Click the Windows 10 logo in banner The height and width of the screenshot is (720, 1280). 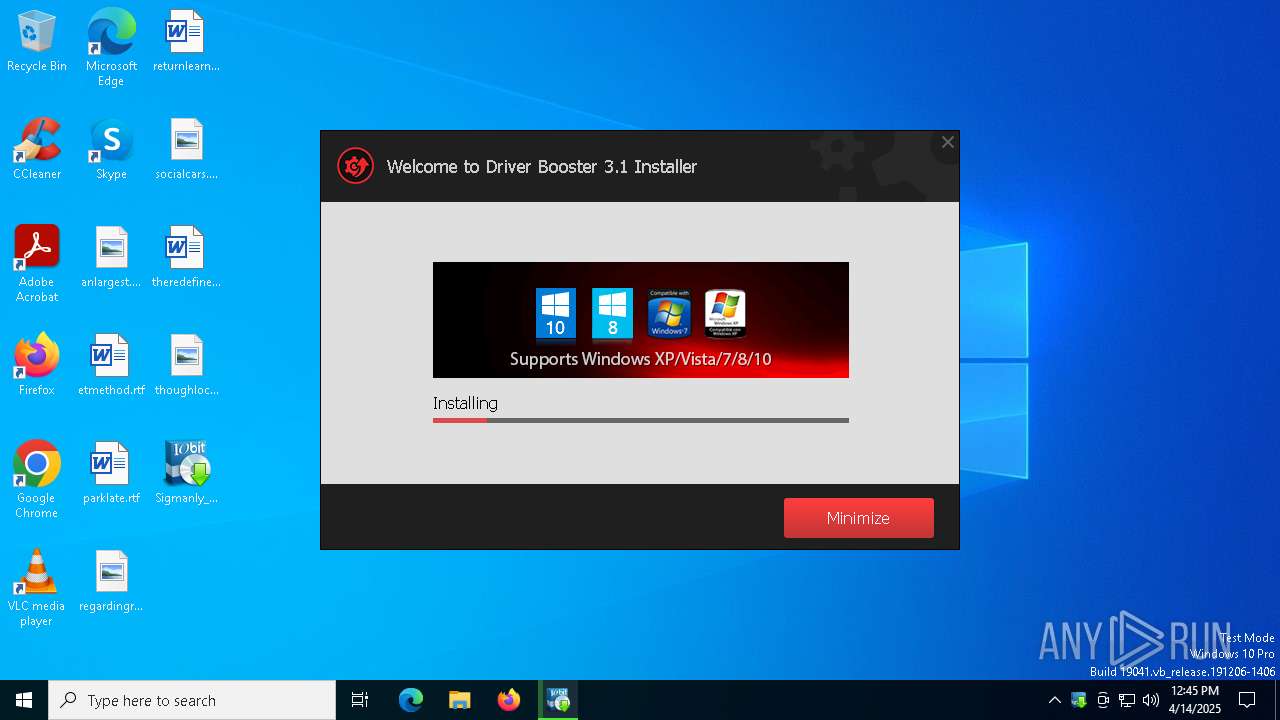tap(555, 314)
